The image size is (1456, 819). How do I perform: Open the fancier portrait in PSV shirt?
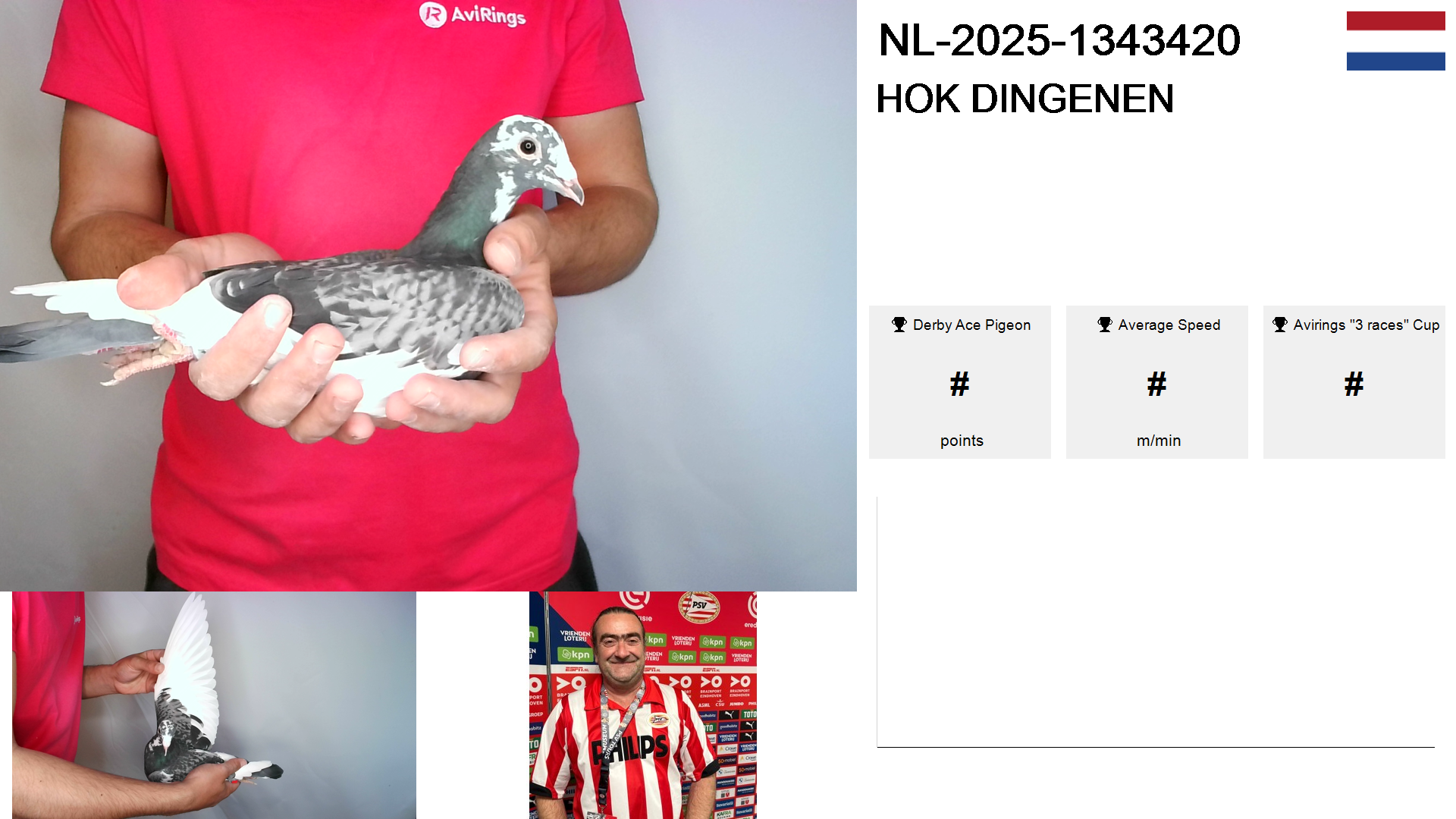pos(643,705)
